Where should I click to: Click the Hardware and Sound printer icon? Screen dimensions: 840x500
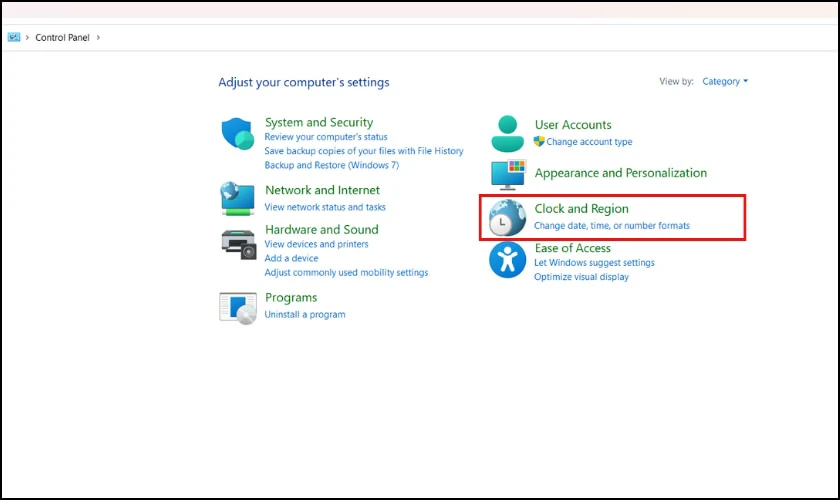[x=239, y=244]
